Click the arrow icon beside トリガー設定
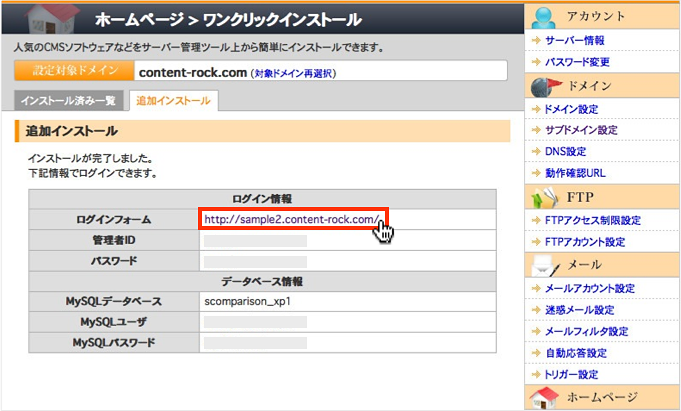681x411 pixels. (x=536, y=374)
